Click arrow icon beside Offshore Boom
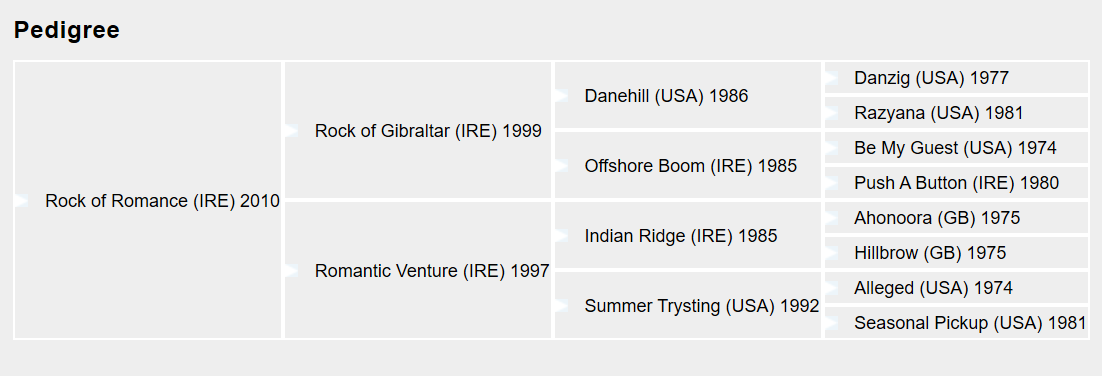 pyautogui.click(x=561, y=166)
